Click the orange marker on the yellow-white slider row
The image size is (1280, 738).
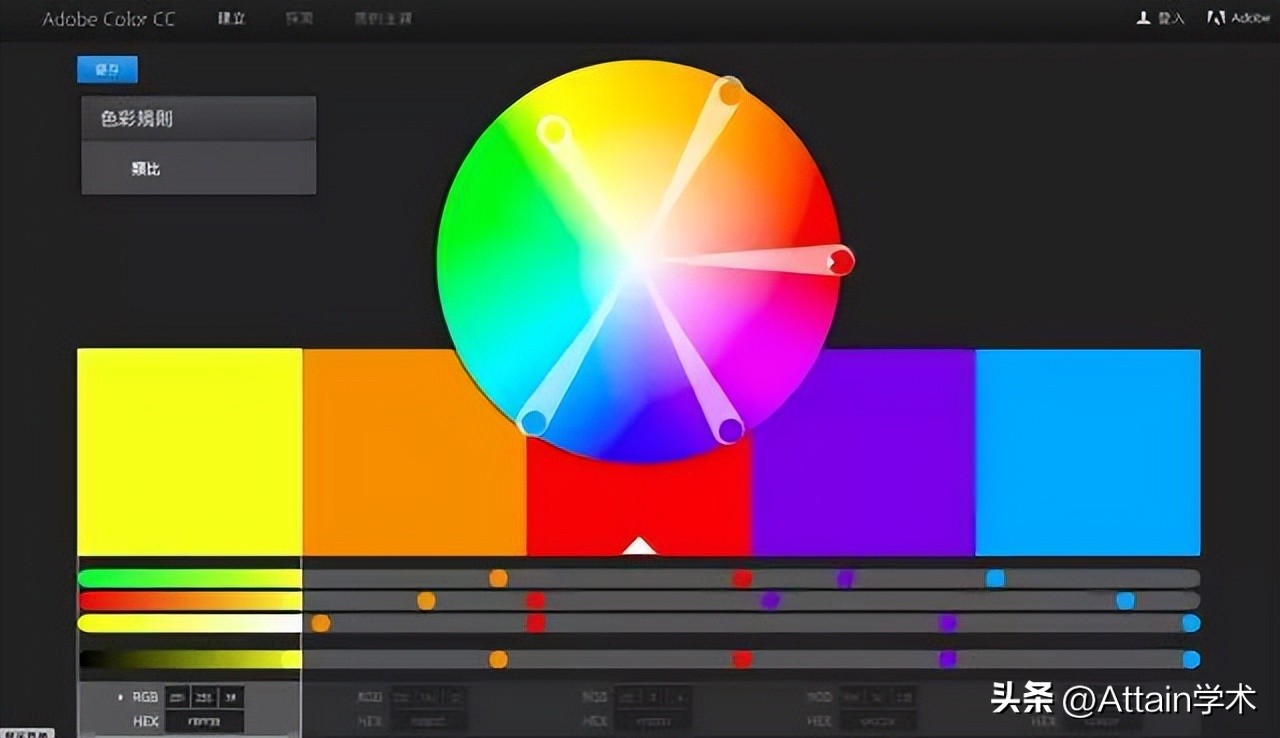click(x=321, y=623)
